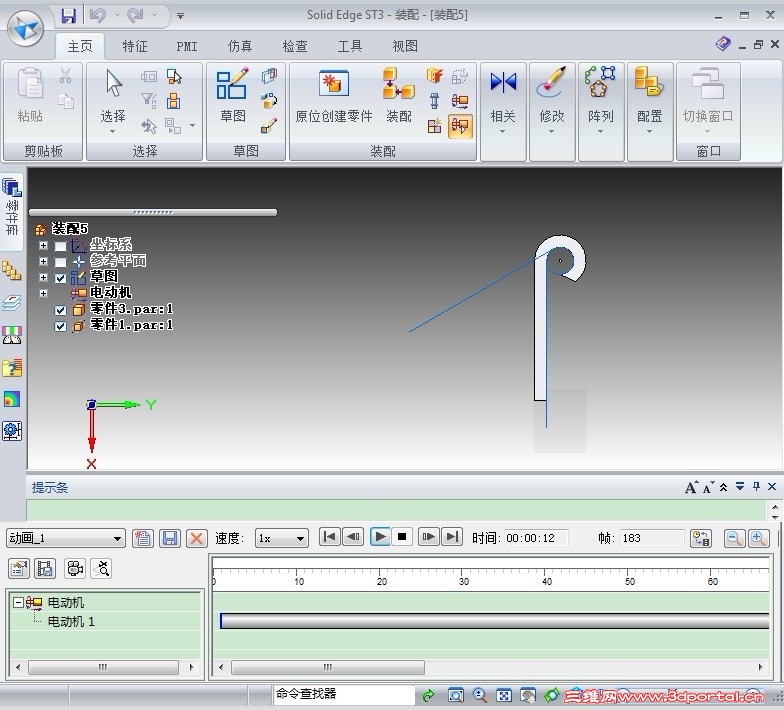Expand the 参考平面 tree node
784x710 pixels.
tap(44, 262)
